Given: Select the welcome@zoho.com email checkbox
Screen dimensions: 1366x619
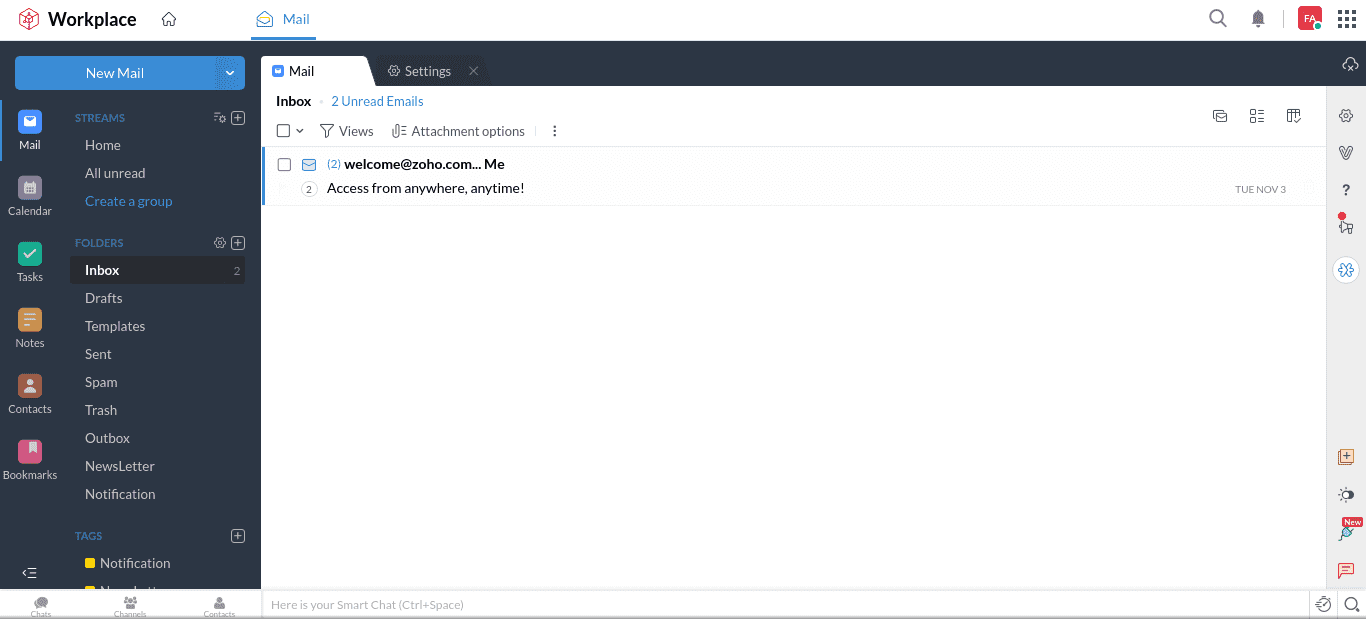Looking at the screenshot, I should 284,164.
